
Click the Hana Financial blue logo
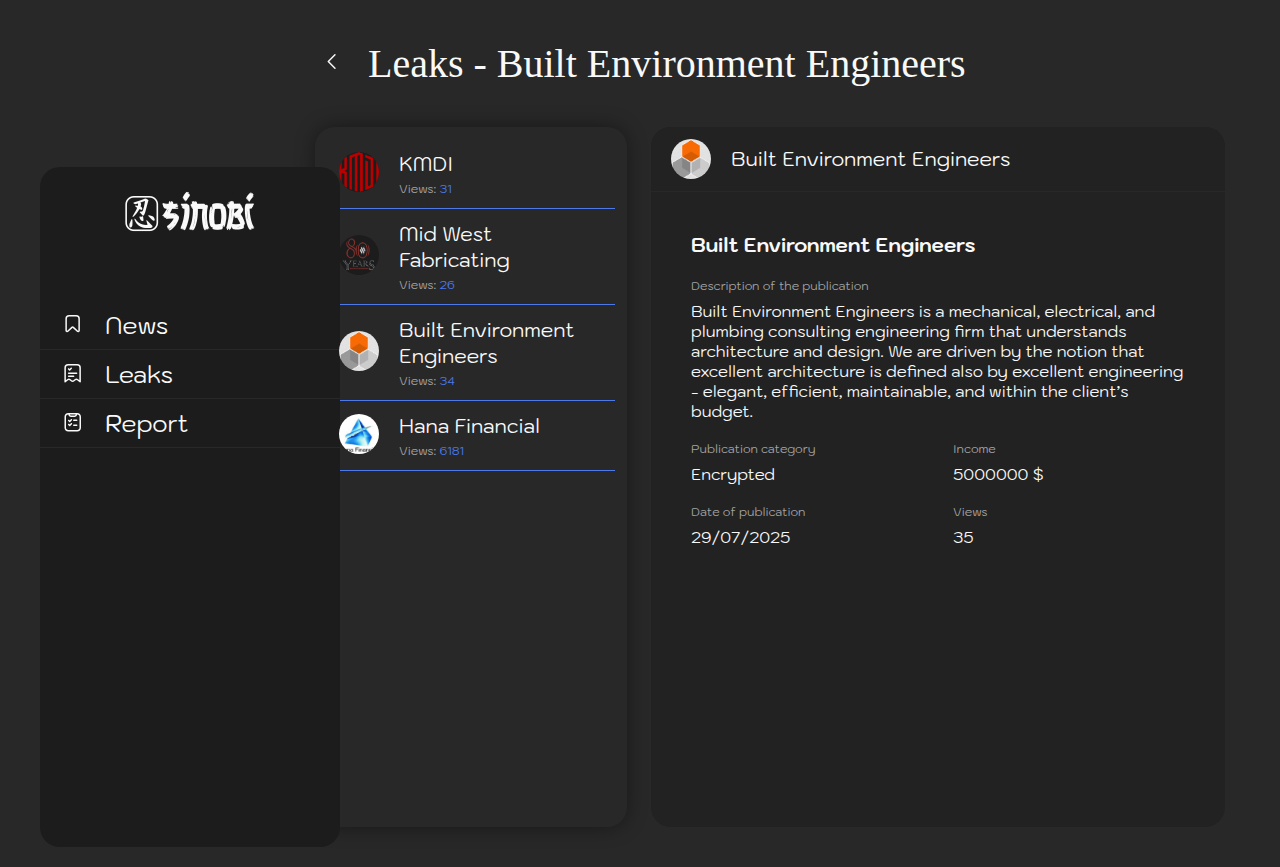[x=359, y=434]
